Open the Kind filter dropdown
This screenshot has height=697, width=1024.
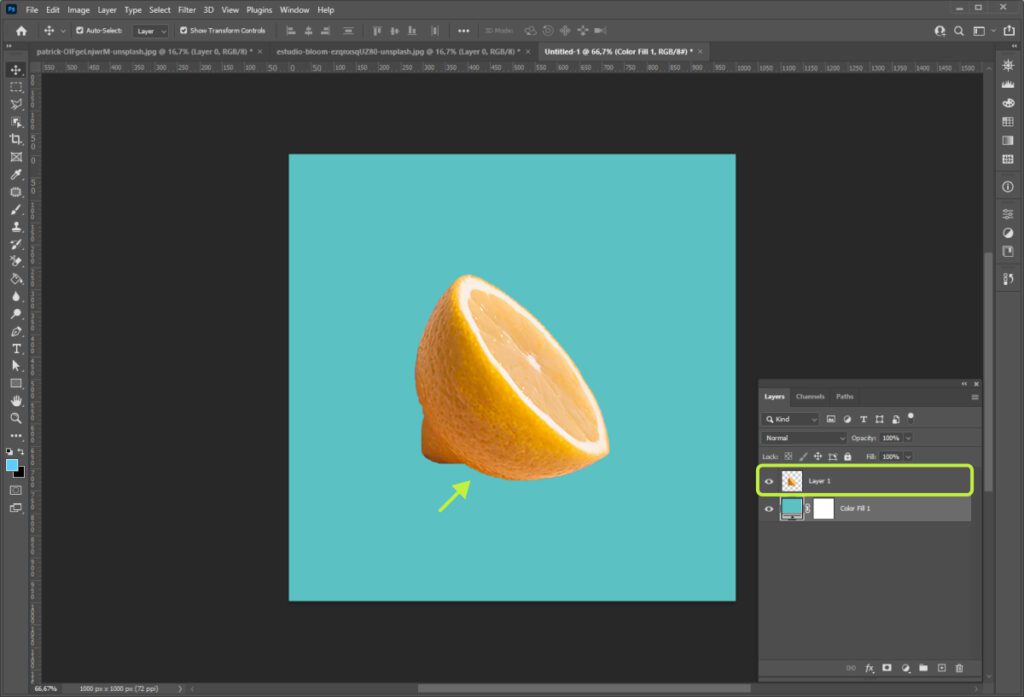tap(791, 419)
